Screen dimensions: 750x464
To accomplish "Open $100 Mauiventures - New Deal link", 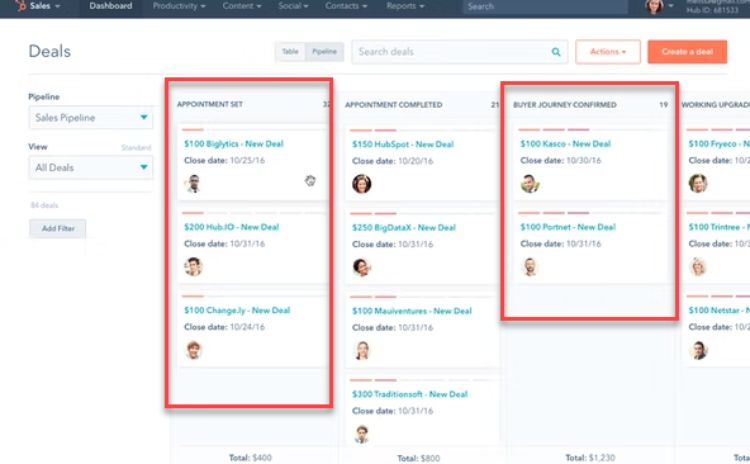I will tap(412, 311).
